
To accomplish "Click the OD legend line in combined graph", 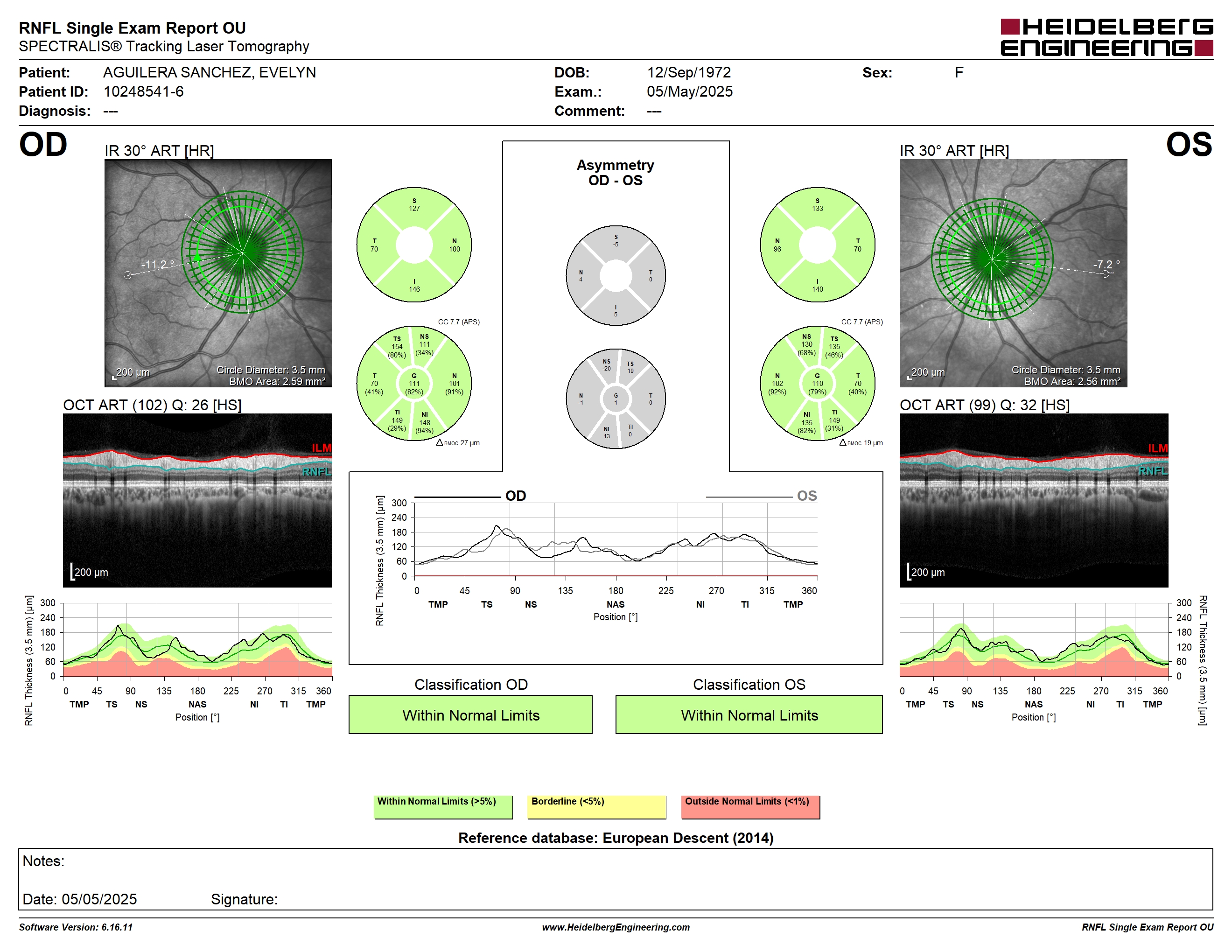I will (x=457, y=497).
